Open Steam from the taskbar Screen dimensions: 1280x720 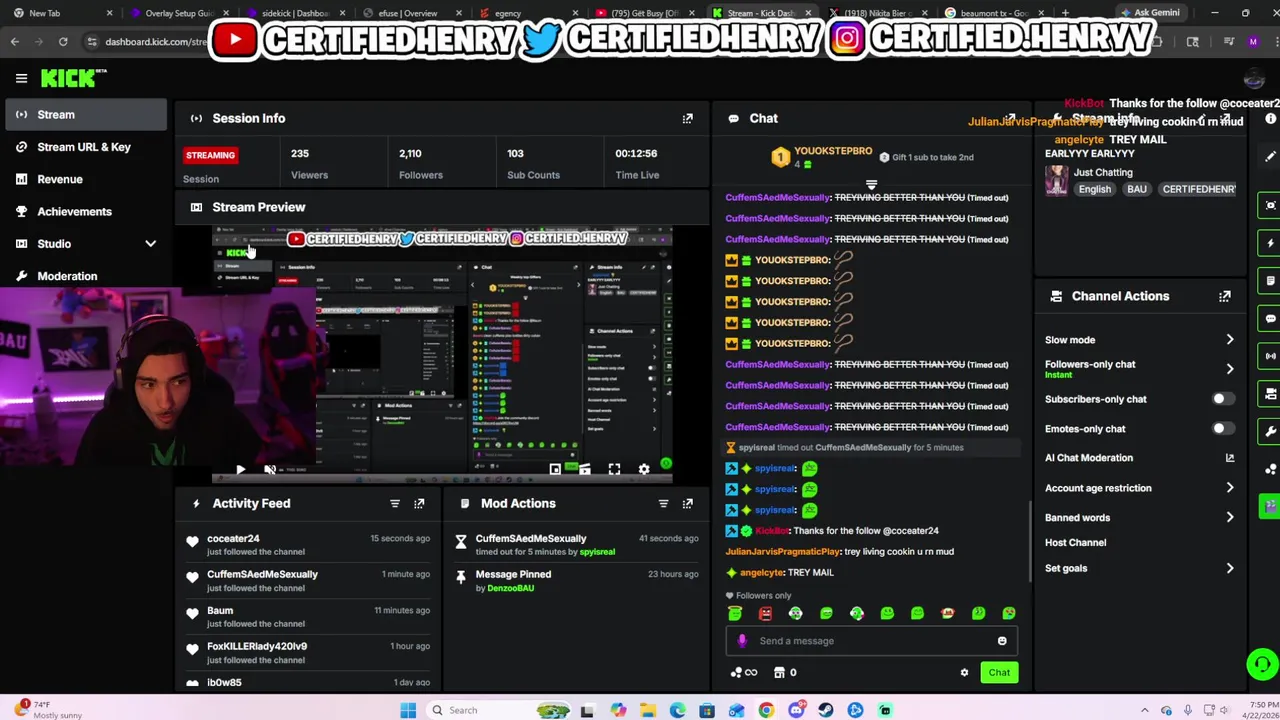pos(825,710)
